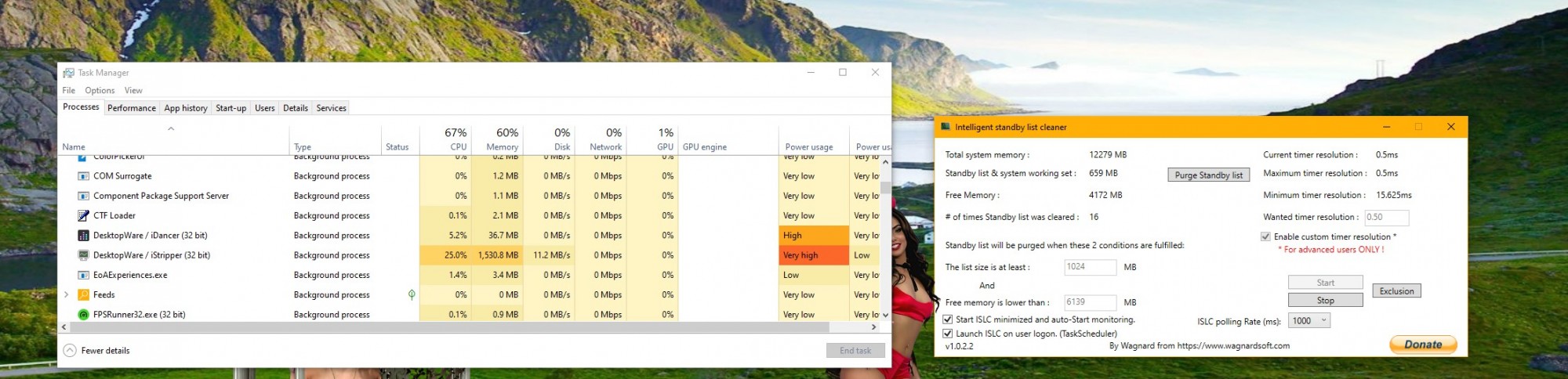Expand the Feeds process group

click(67, 294)
